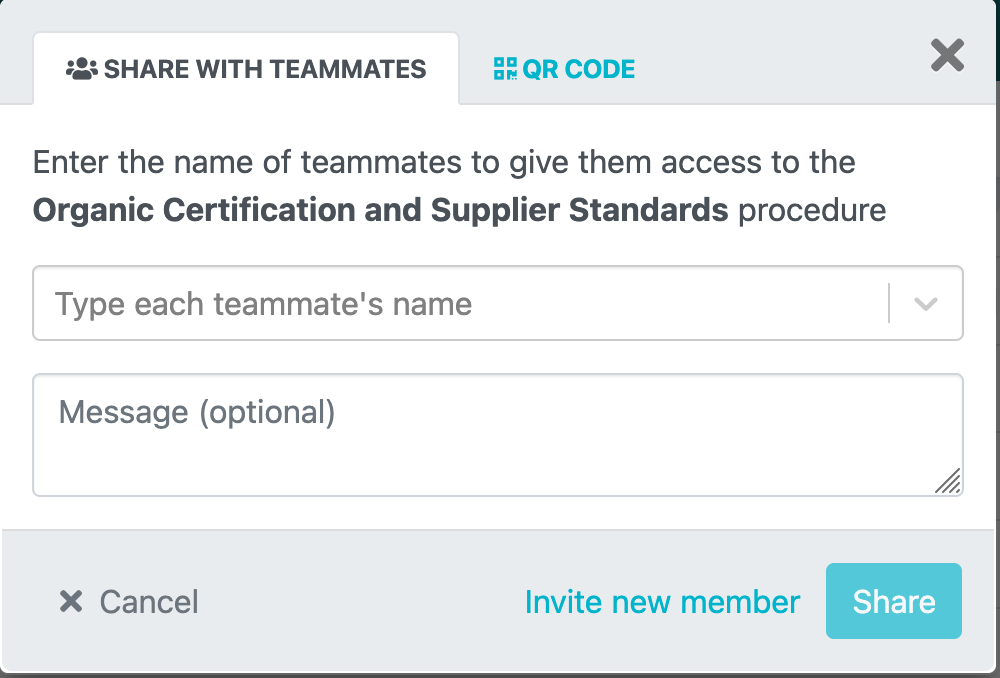Screen dimensions: 1000x678
Task: Click the X icon beside Cancel
Action: [71, 601]
